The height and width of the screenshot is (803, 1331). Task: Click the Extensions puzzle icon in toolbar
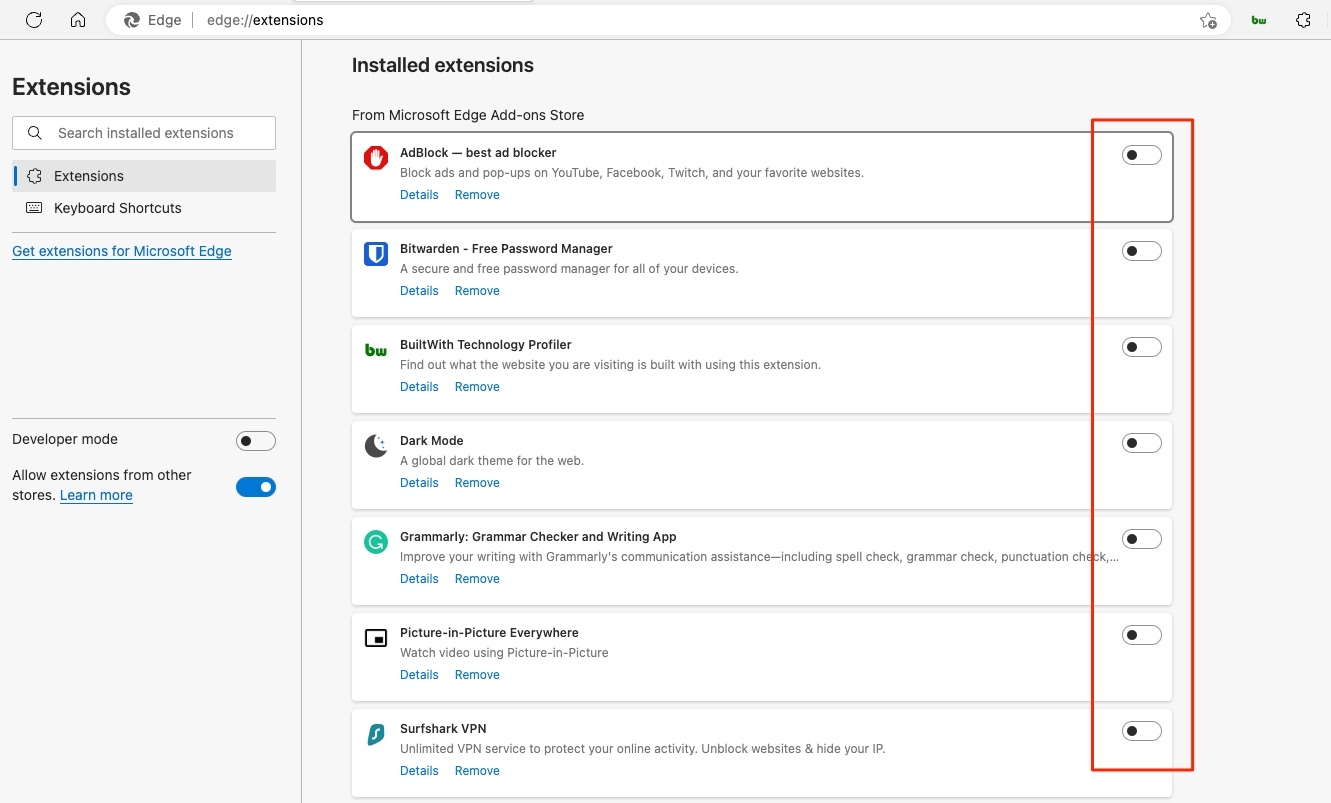coord(1303,19)
